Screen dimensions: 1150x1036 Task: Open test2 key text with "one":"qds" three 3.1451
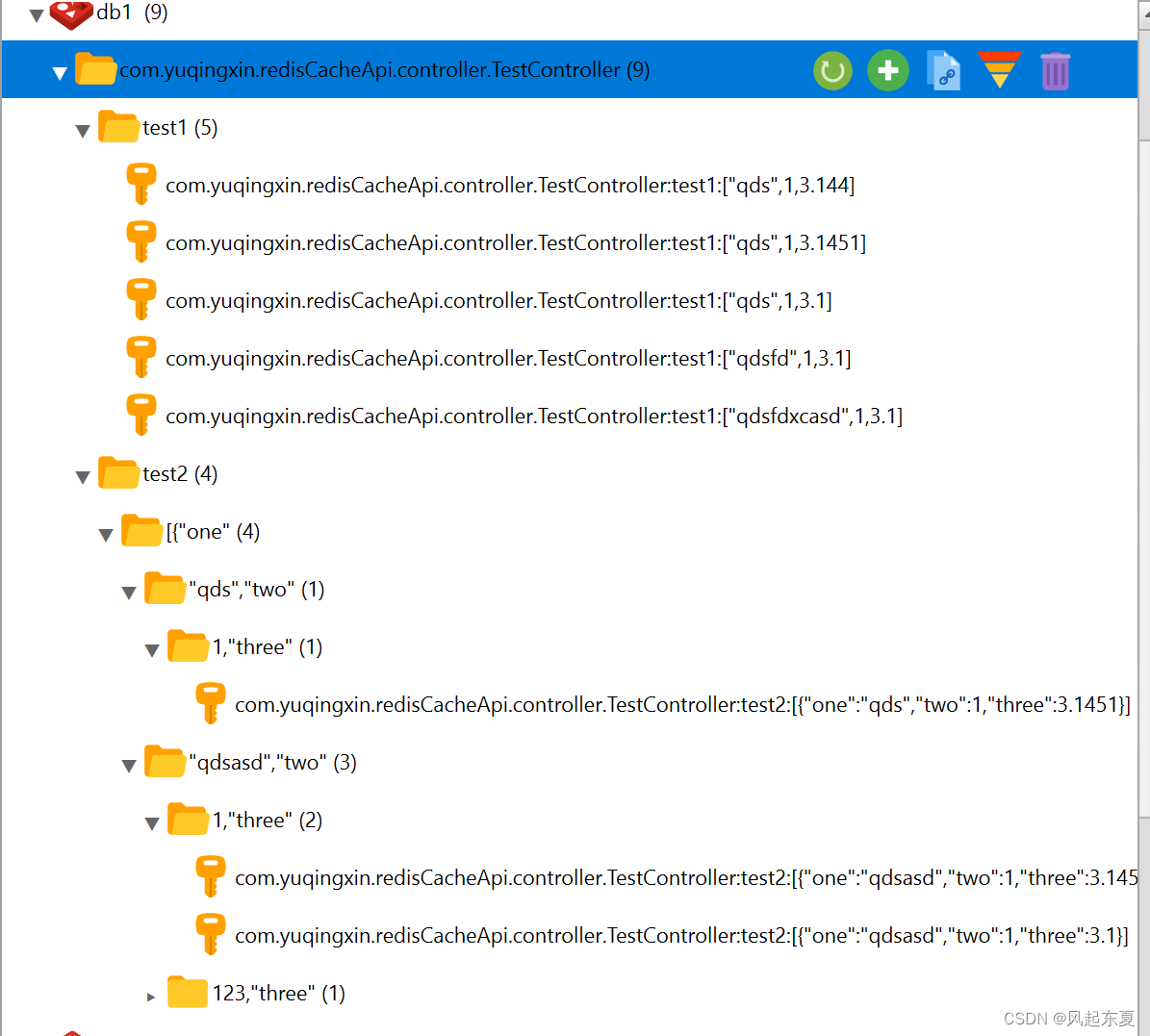click(683, 704)
